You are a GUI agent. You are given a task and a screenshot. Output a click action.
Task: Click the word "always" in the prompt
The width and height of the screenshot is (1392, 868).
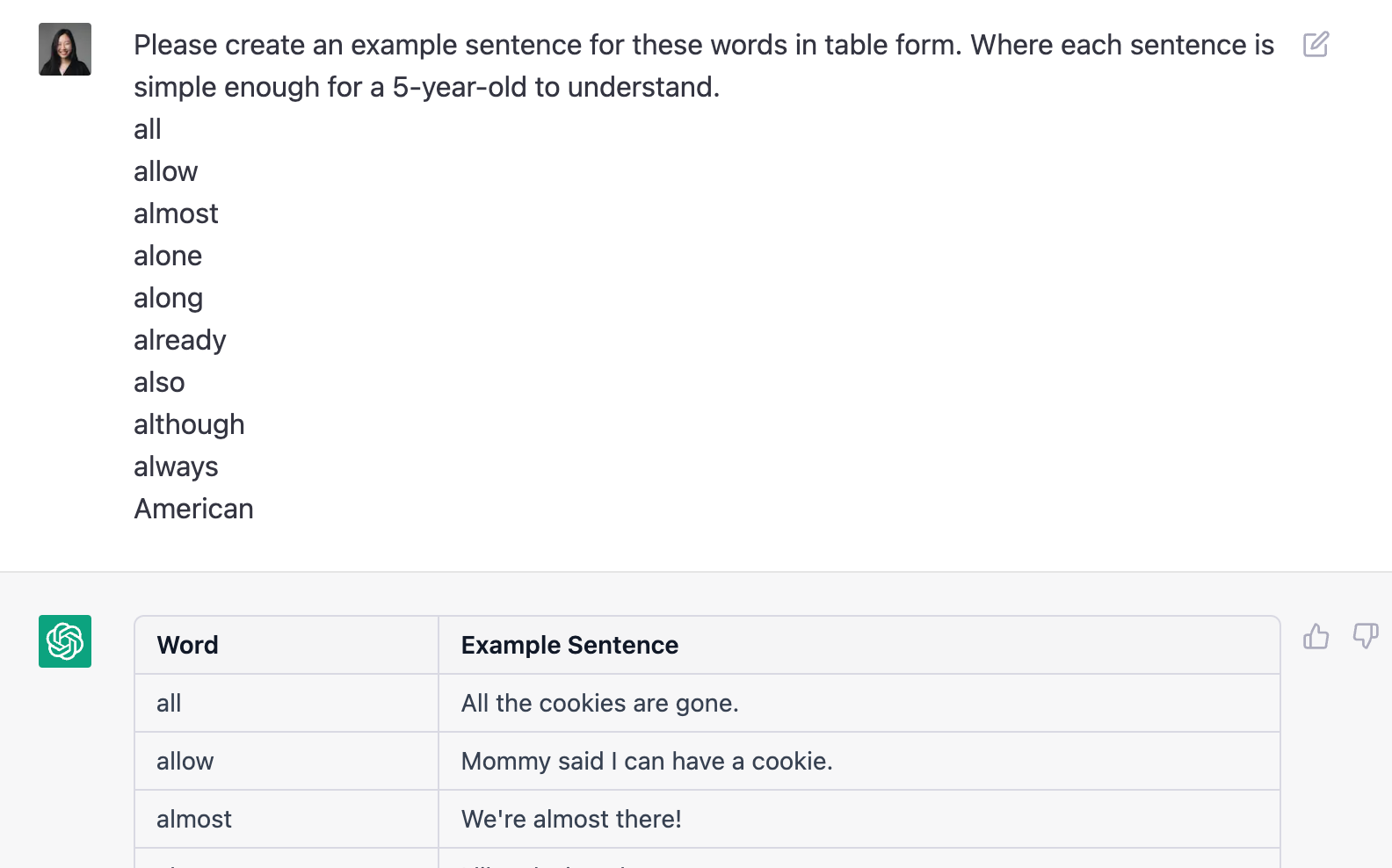pos(176,467)
